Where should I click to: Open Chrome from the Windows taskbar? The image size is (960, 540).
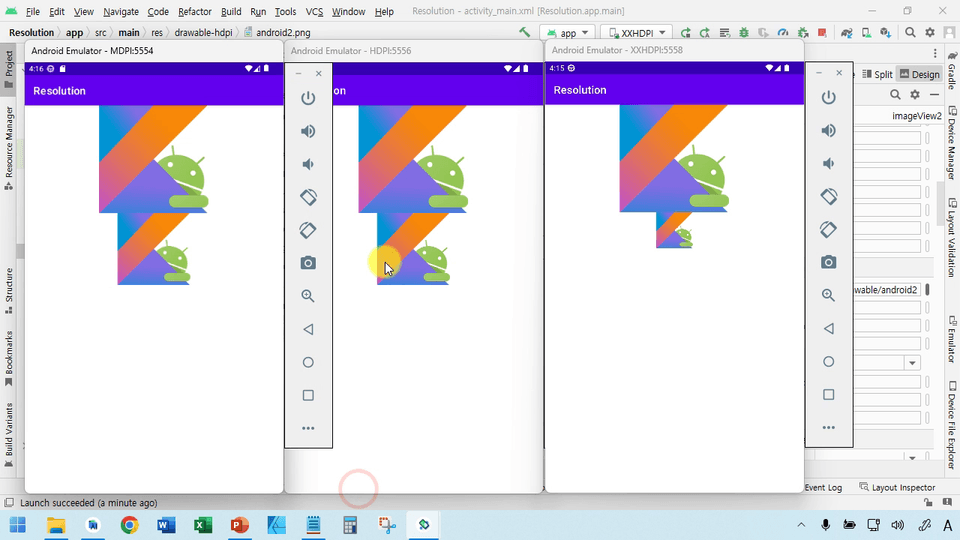click(129, 525)
